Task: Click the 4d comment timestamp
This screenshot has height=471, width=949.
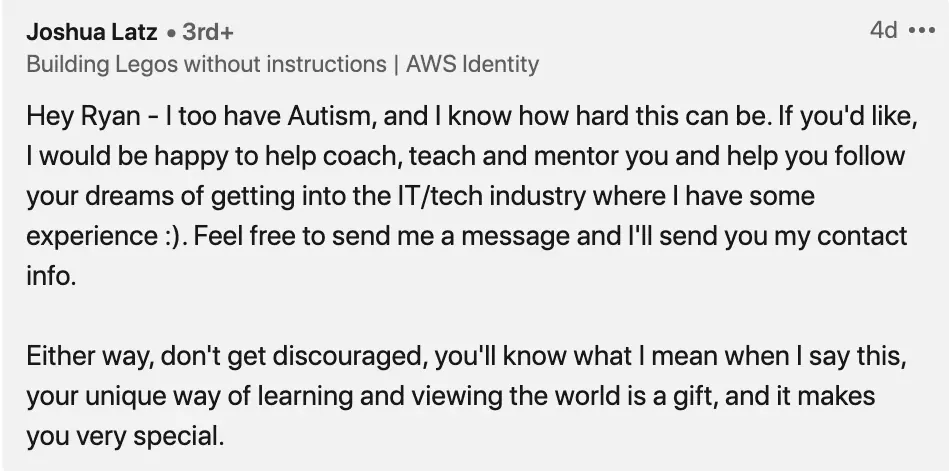Action: 883,30
